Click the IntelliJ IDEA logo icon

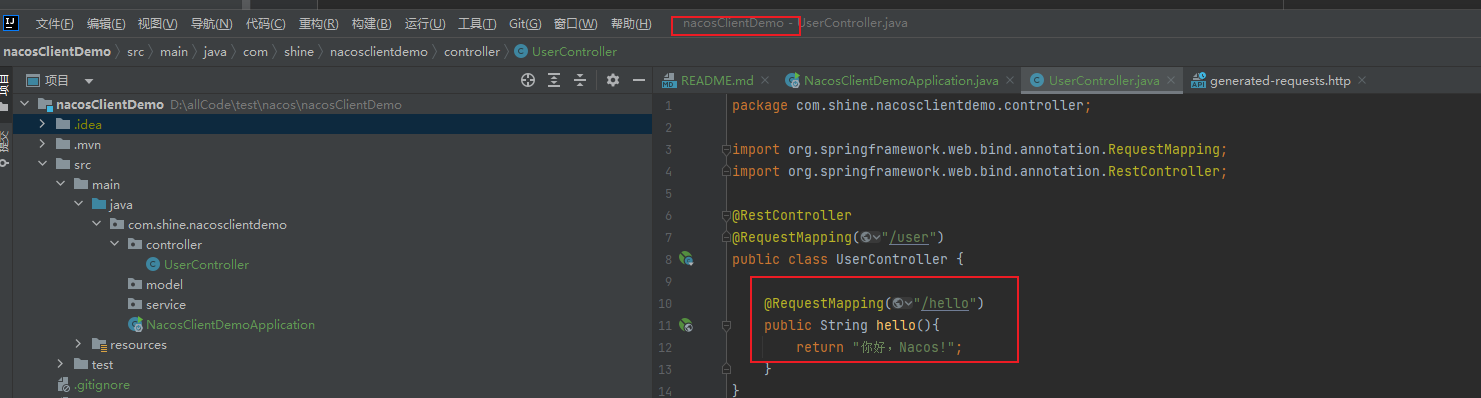click(x=10, y=23)
